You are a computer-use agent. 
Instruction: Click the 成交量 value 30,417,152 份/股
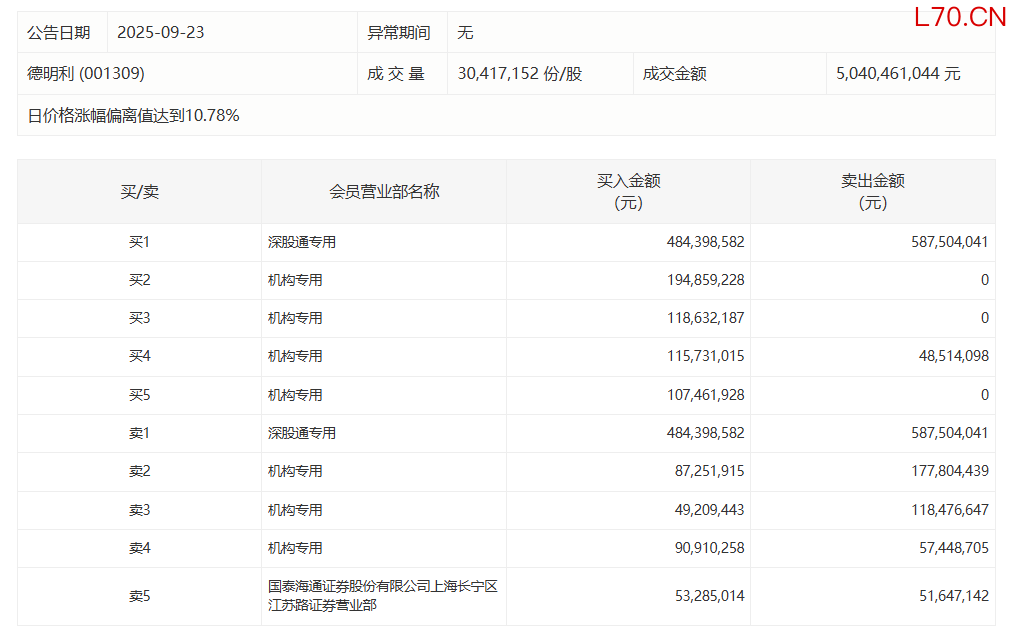pyautogui.click(x=519, y=73)
